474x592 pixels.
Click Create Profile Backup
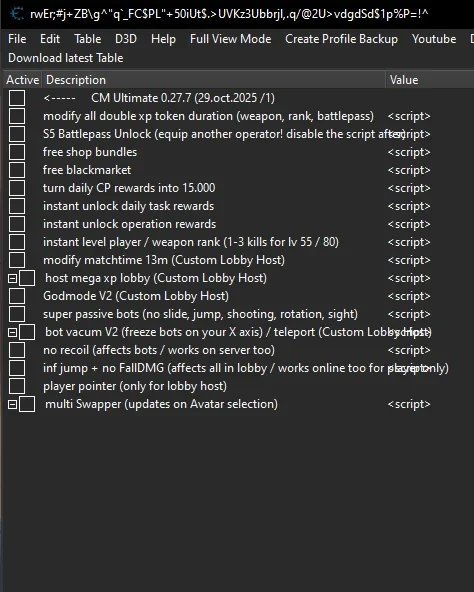[341, 39]
